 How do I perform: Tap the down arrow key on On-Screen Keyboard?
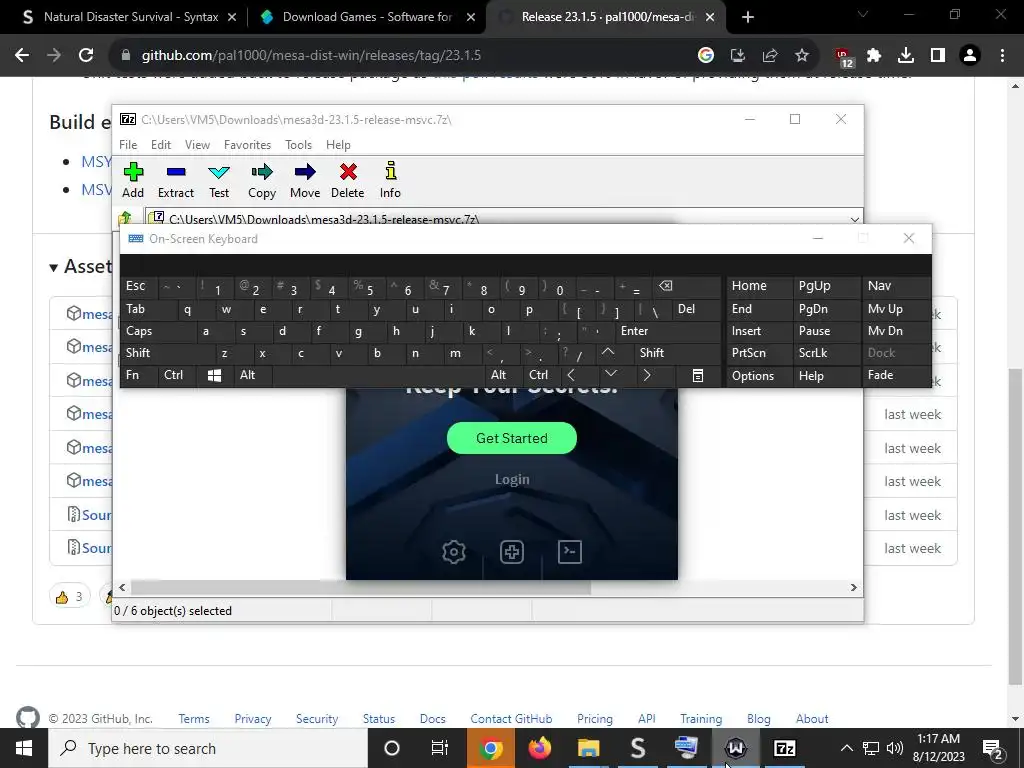point(611,374)
